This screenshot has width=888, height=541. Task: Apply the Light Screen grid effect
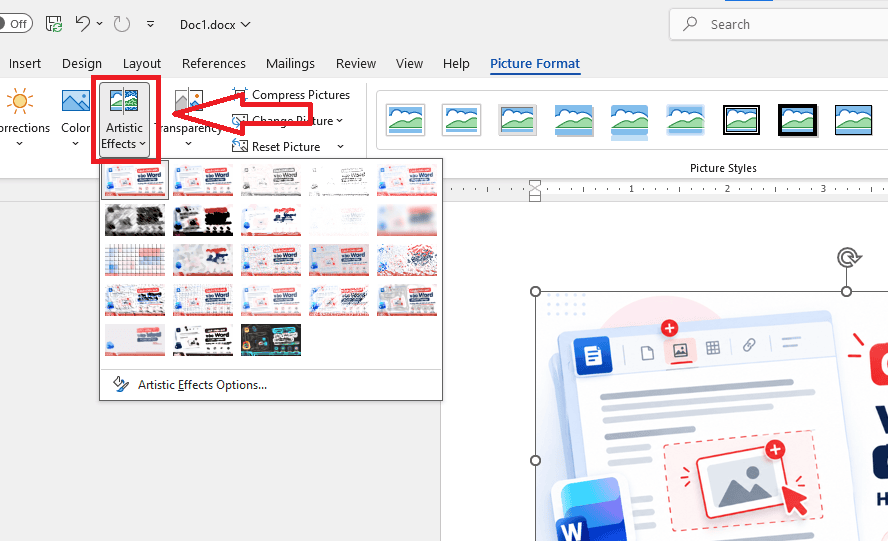click(x=135, y=260)
